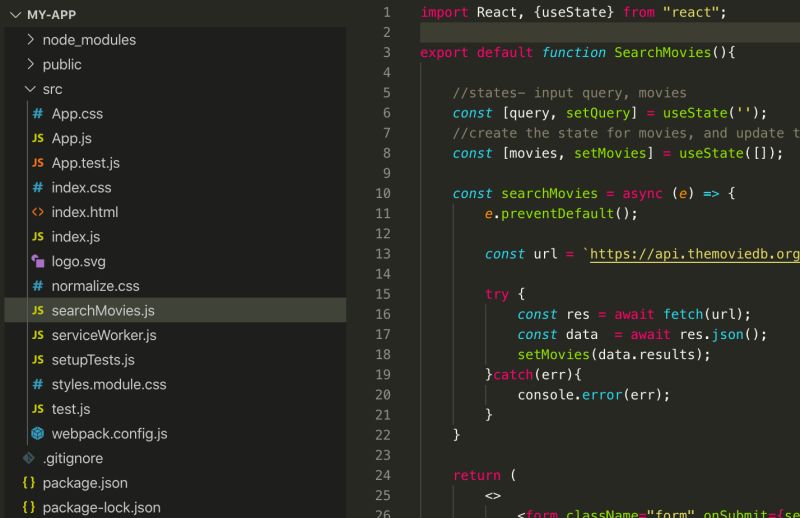
Task: Open the App.js file
Action: click(x=71, y=138)
